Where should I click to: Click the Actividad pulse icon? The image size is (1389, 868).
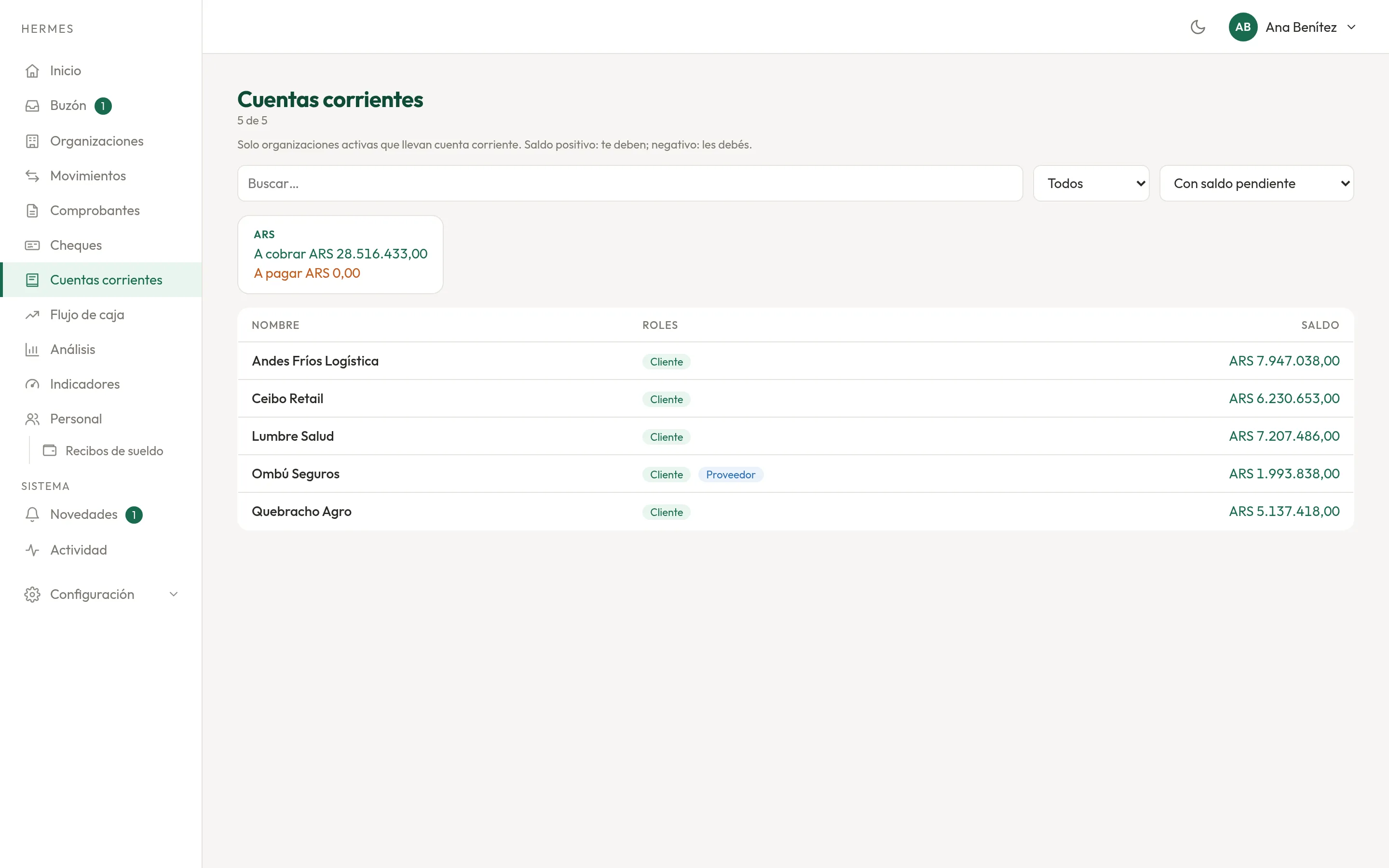(32, 550)
